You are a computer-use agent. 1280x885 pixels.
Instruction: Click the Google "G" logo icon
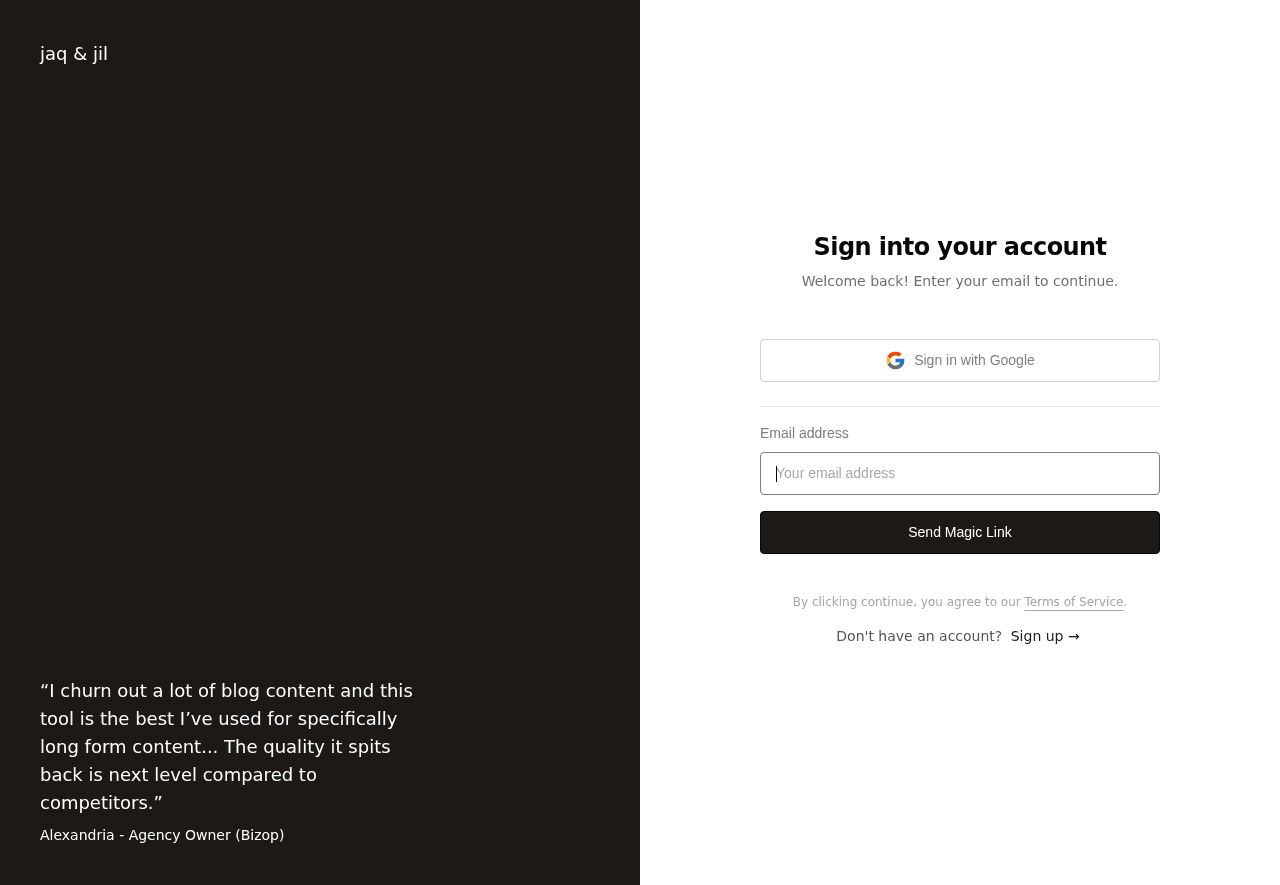[x=895, y=360]
